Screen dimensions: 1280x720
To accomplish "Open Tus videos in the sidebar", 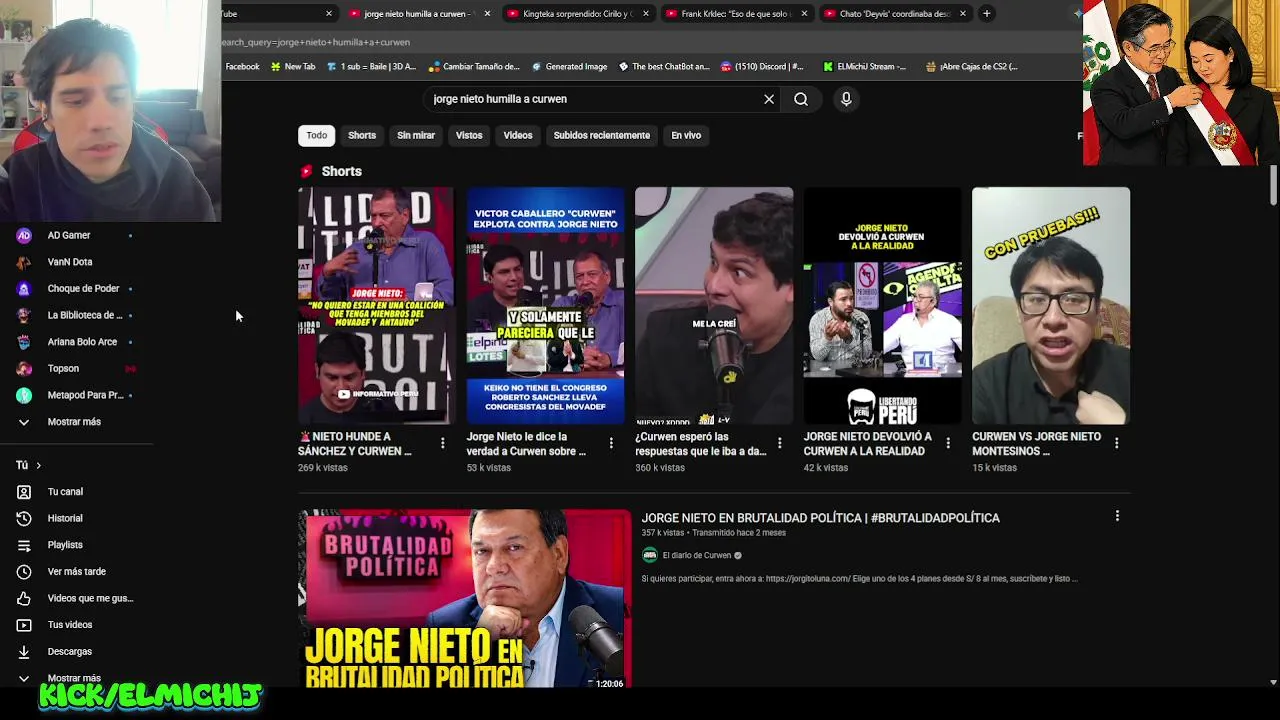I will coord(70,625).
